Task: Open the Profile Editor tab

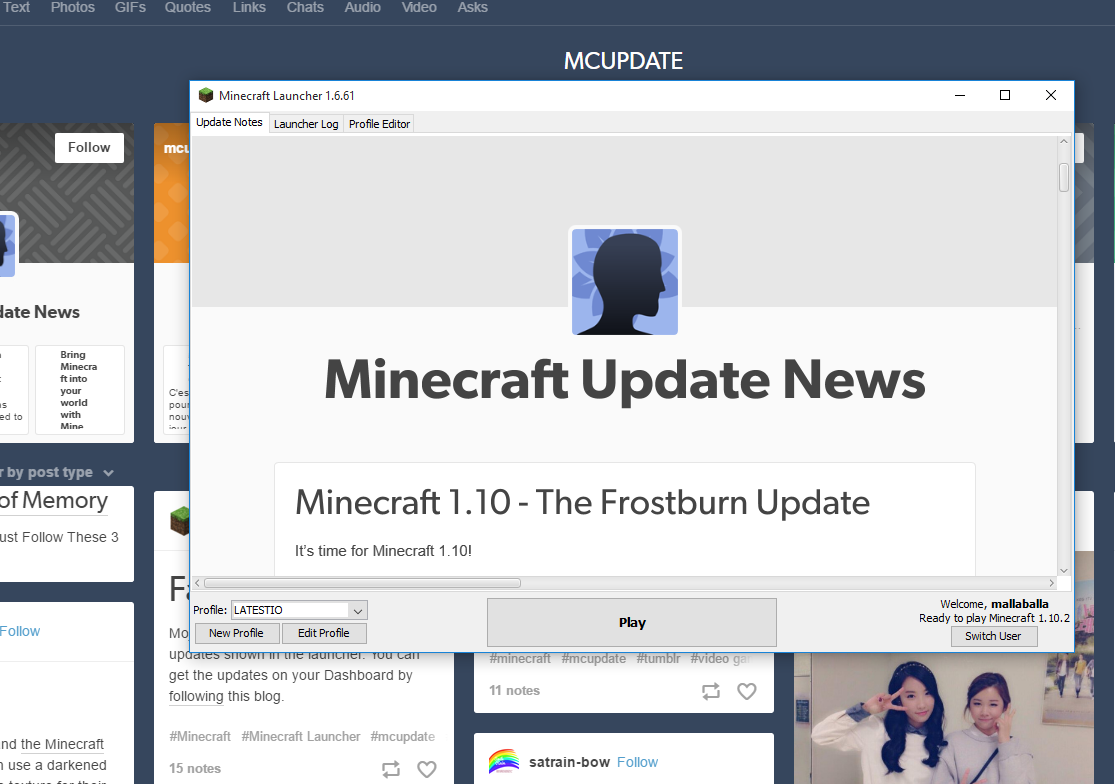Action: pyautogui.click(x=379, y=124)
